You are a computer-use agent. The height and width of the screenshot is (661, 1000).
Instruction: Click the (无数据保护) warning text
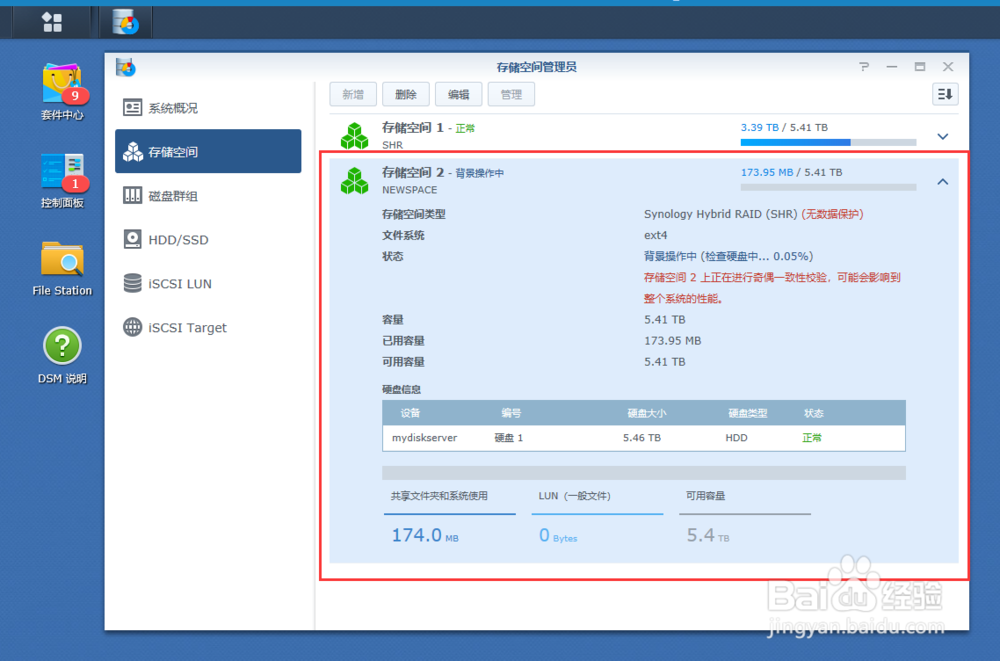[x=832, y=214]
